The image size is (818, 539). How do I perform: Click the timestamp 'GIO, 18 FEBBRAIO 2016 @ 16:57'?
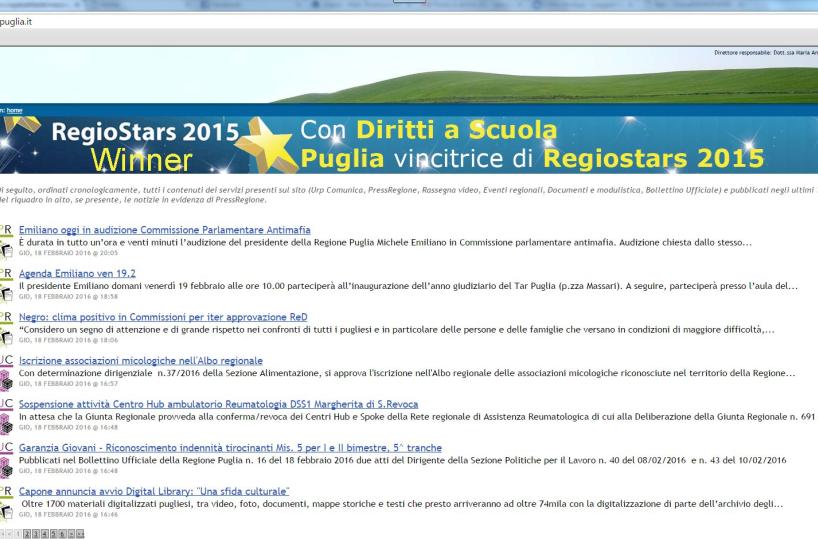pos(68,384)
